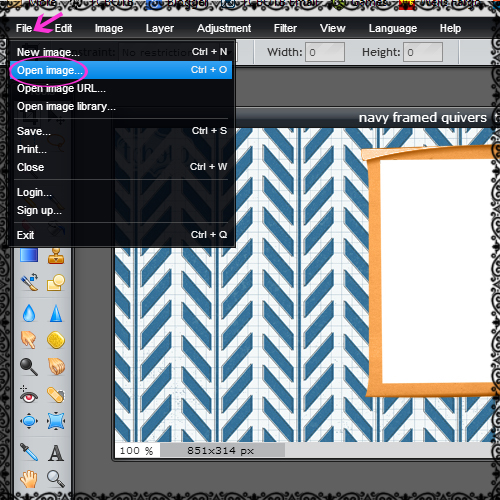Select the Drawing shapes tool
This screenshot has width=500, height=500.
click(x=56, y=283)
